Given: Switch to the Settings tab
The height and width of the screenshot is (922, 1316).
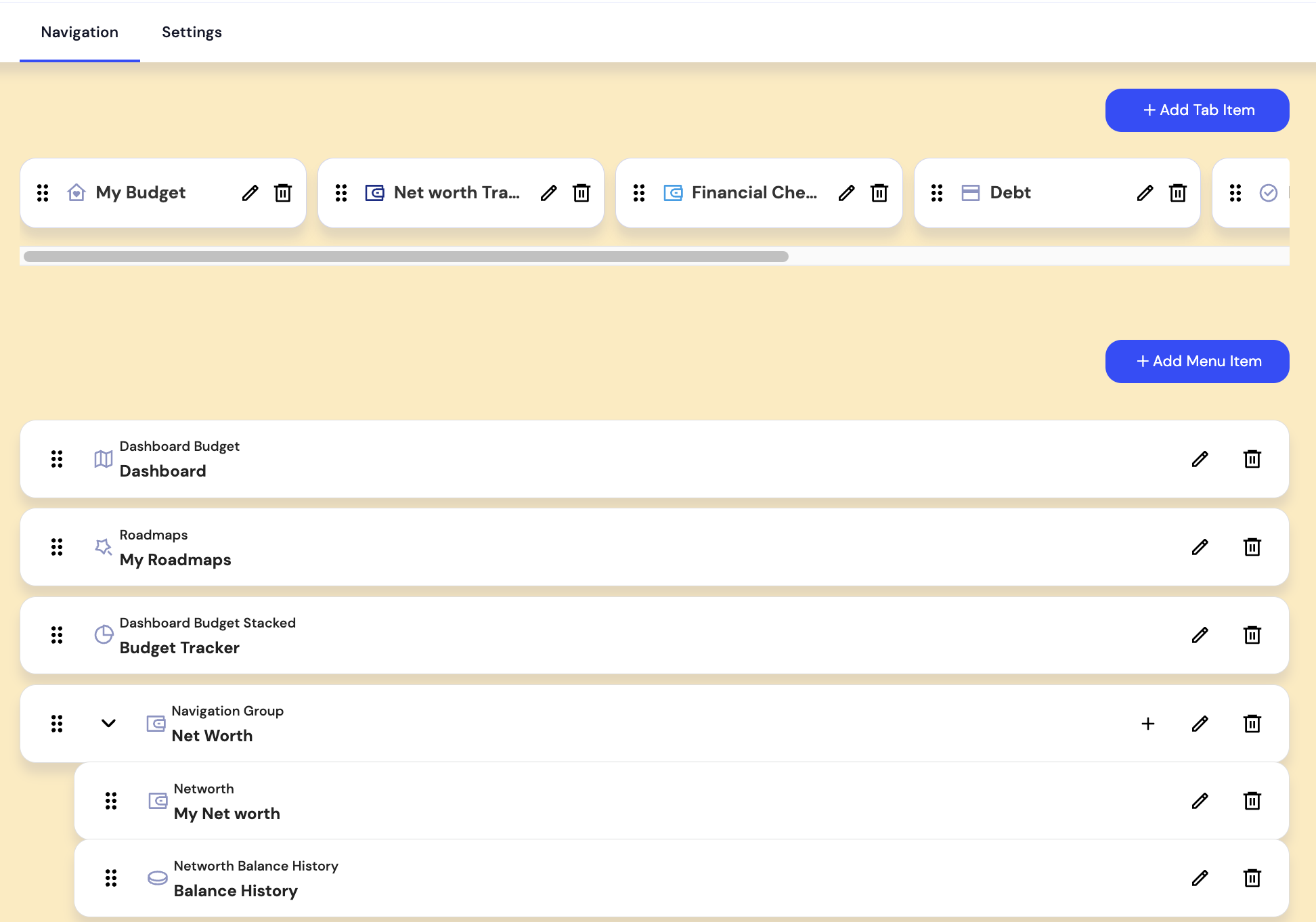Looking at the screenshot, I should pos(192,32).
